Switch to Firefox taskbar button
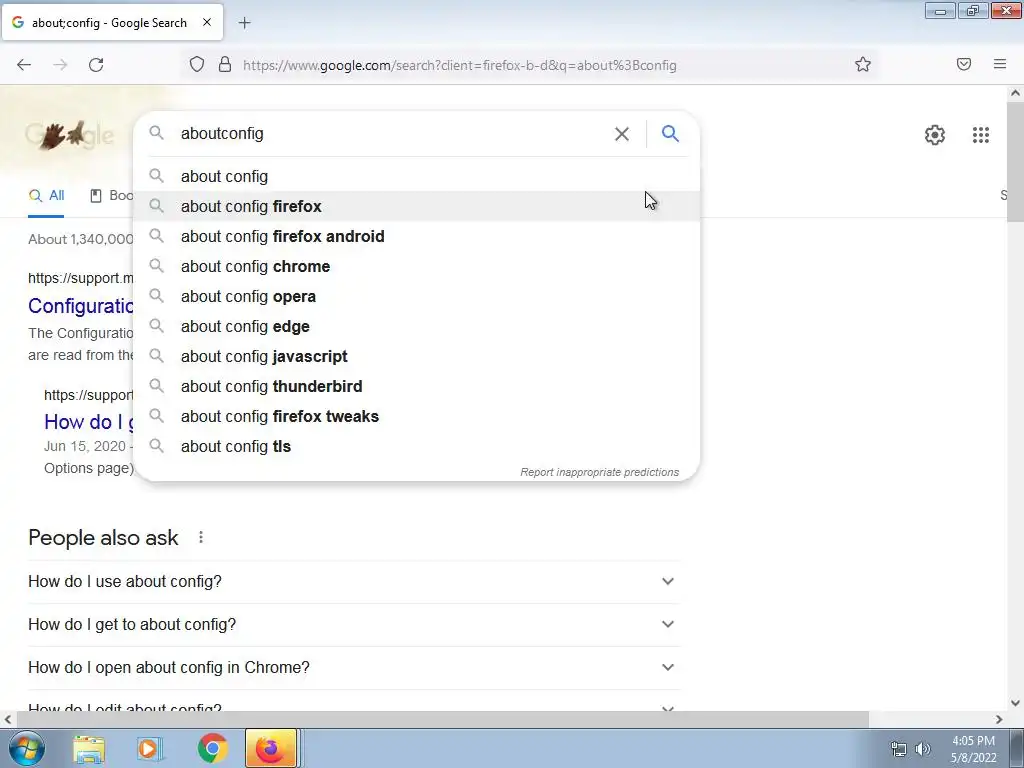The width and height of the screenshot is (1024, 768). pos(270,748)
